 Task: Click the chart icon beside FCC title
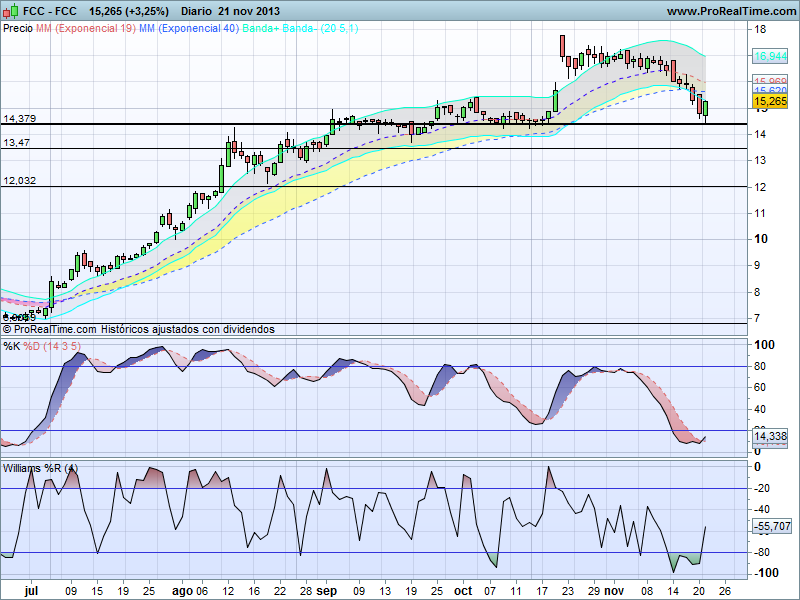(x=11, y=11)
